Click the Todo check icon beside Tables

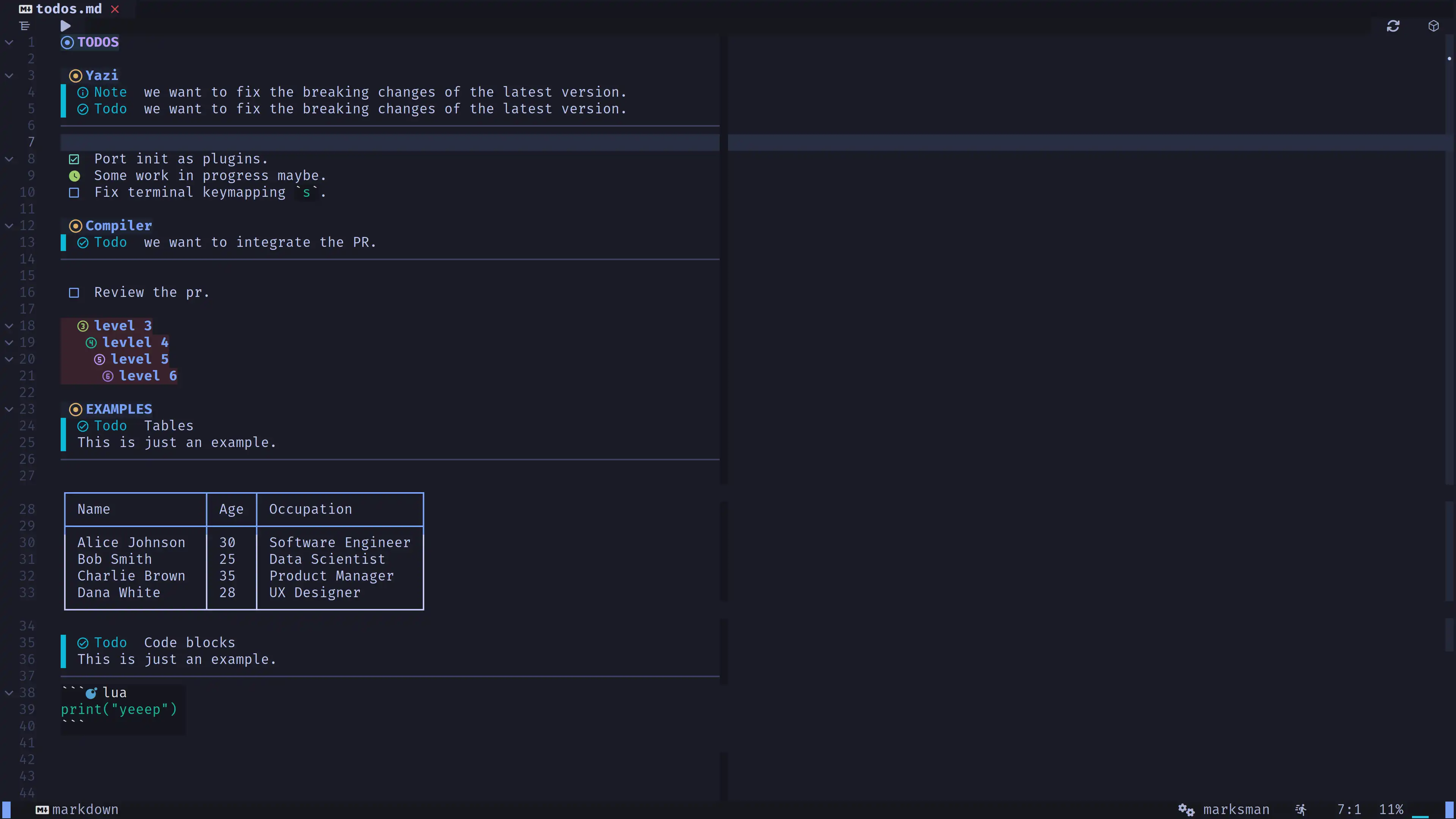coord(83,426)
